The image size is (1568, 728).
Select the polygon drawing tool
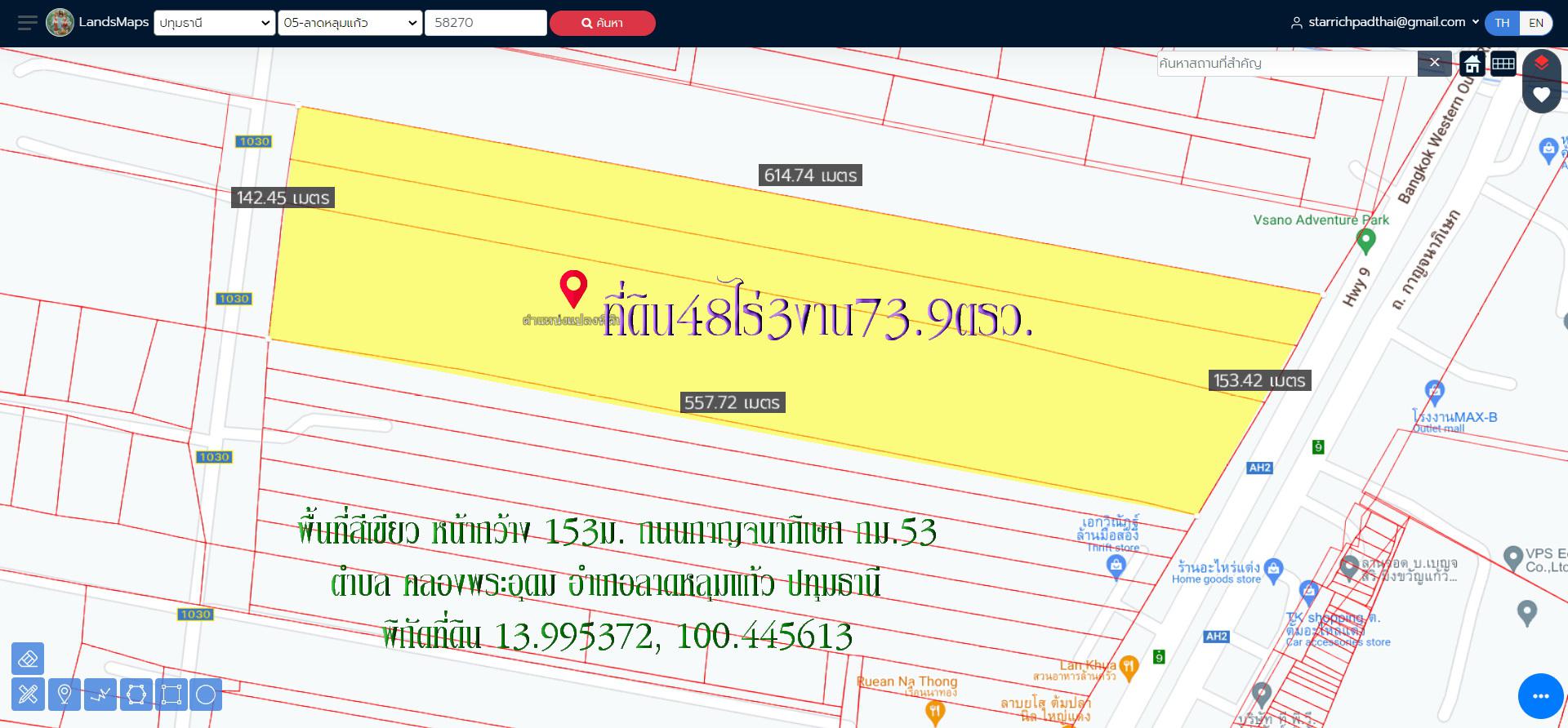point(136,695)
